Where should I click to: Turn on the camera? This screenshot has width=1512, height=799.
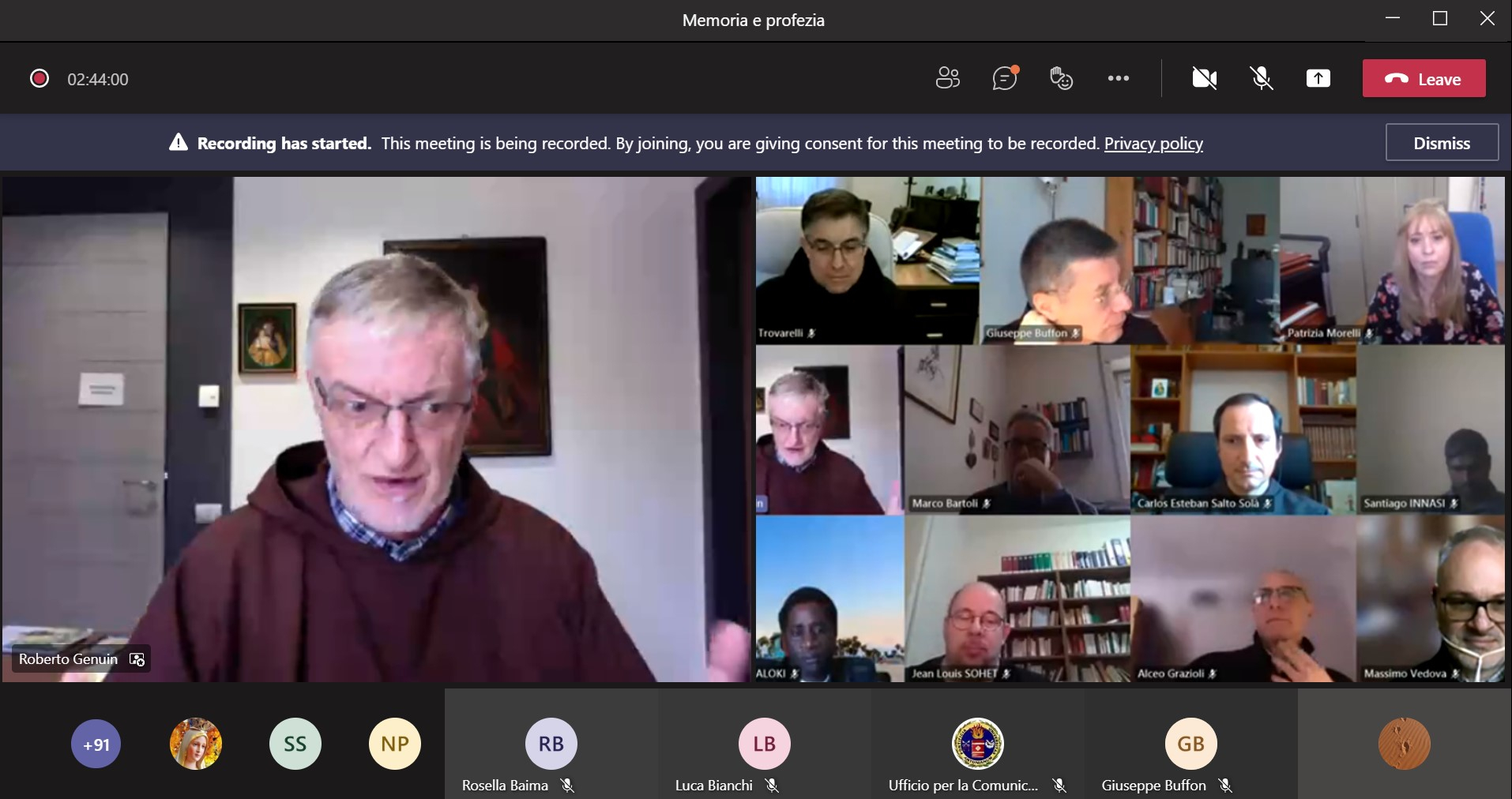pos(1204,78)
